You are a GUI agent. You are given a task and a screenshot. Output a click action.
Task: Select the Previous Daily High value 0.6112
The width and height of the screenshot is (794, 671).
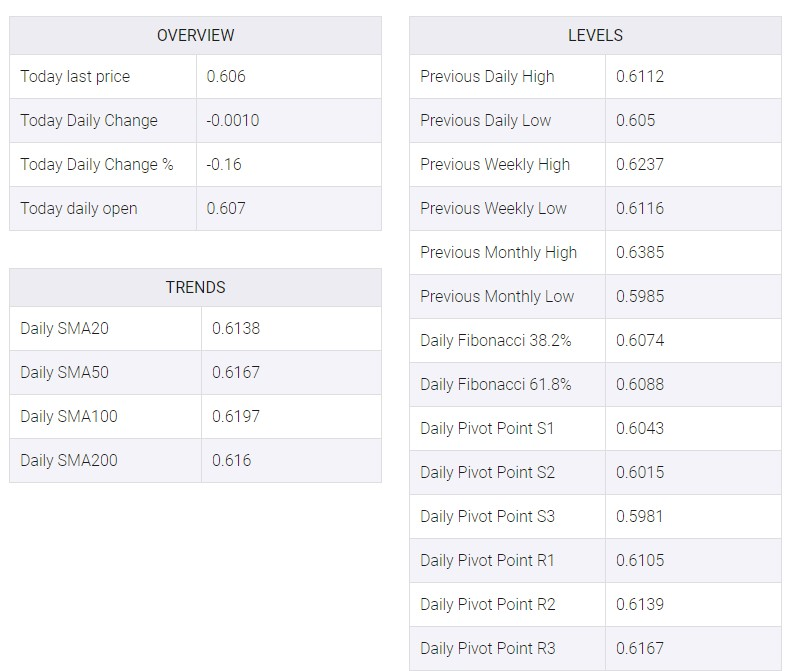tap(640, 76)
